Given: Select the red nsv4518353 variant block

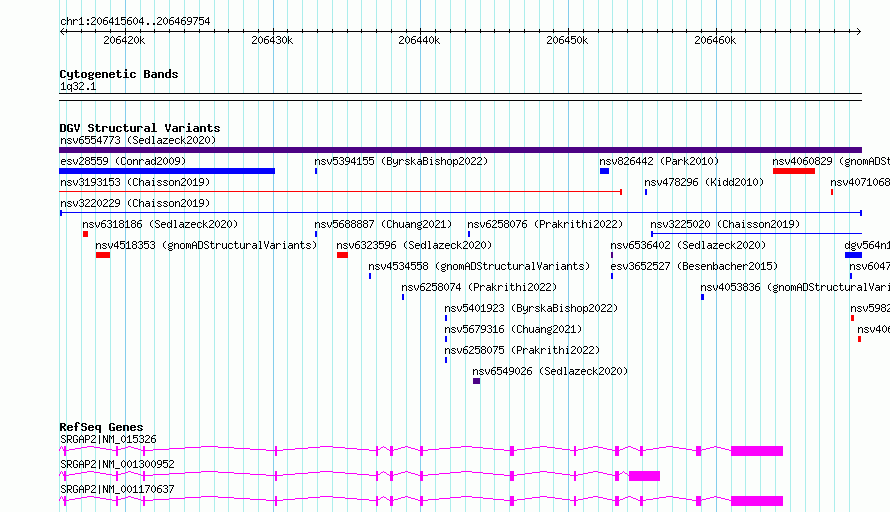Looking at the screenshot, I should click(103, 255).
